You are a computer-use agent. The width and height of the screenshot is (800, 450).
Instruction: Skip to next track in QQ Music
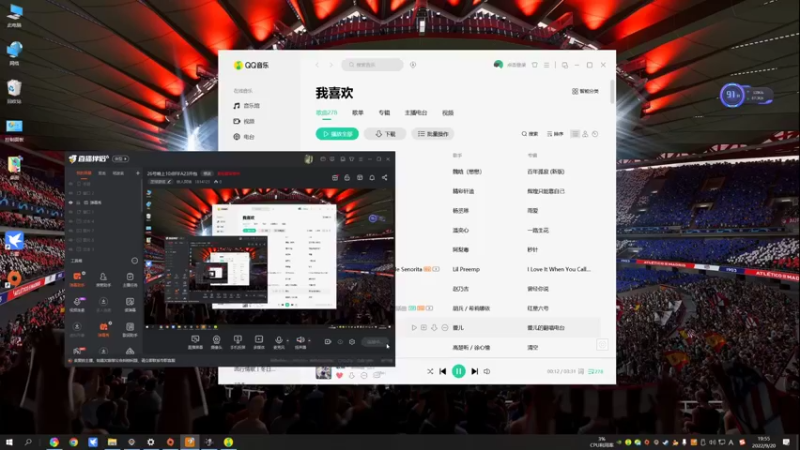[x=474, y=371]
